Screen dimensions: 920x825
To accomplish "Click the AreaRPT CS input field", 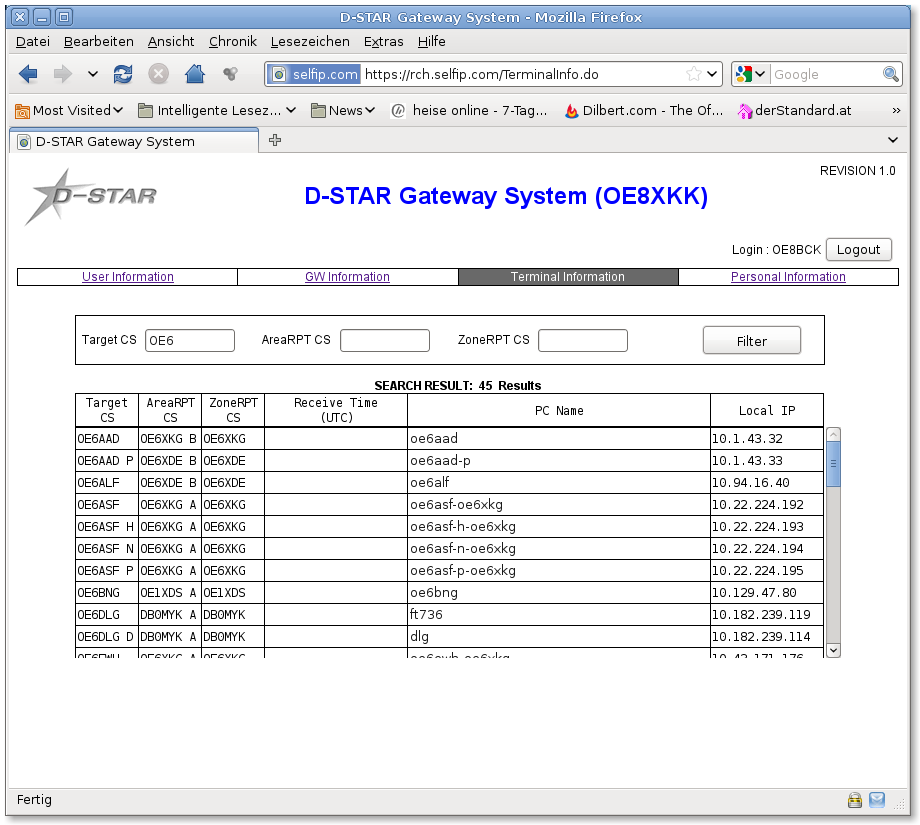I will click(x=385, y=340).
